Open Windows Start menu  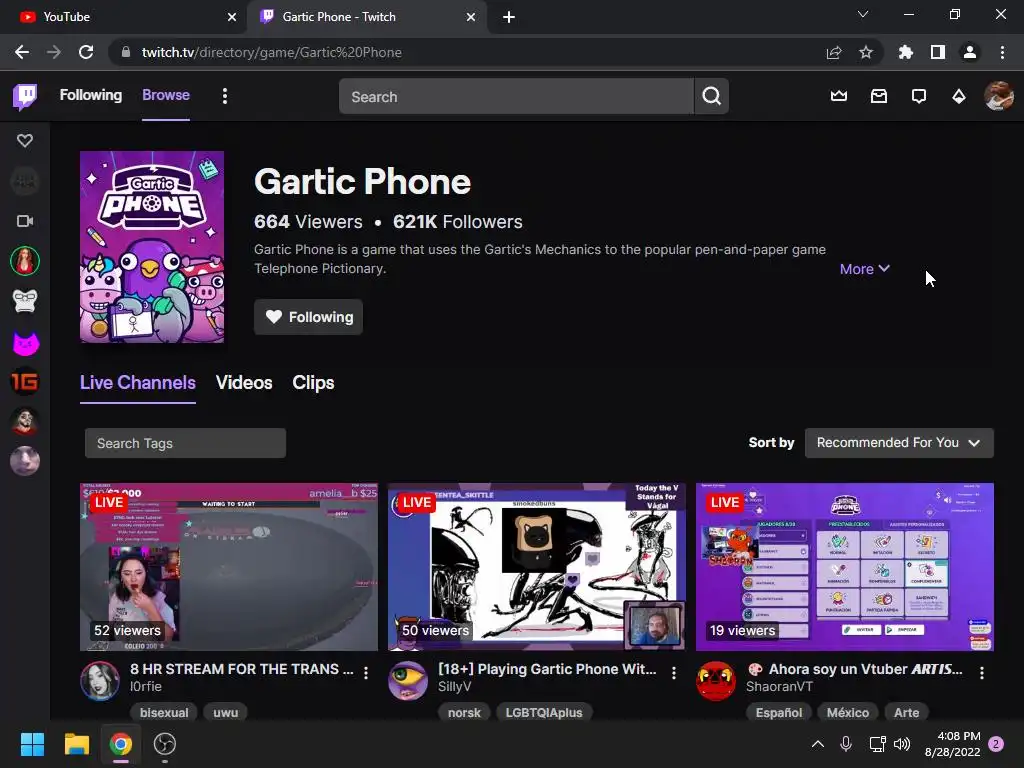[32, 744]
